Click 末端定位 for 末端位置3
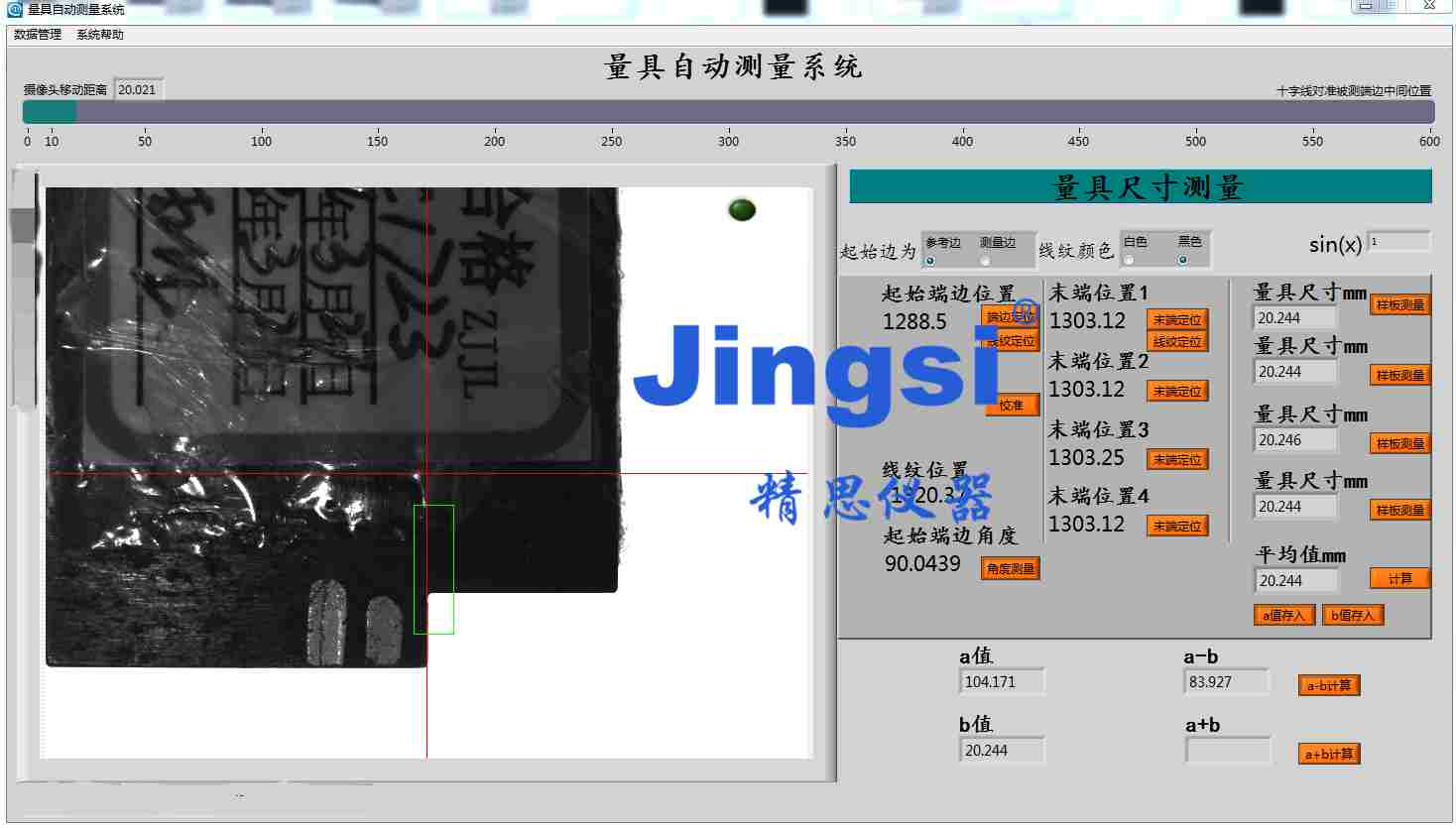This screenshot has height=829, width=1456. (1177, 458)
